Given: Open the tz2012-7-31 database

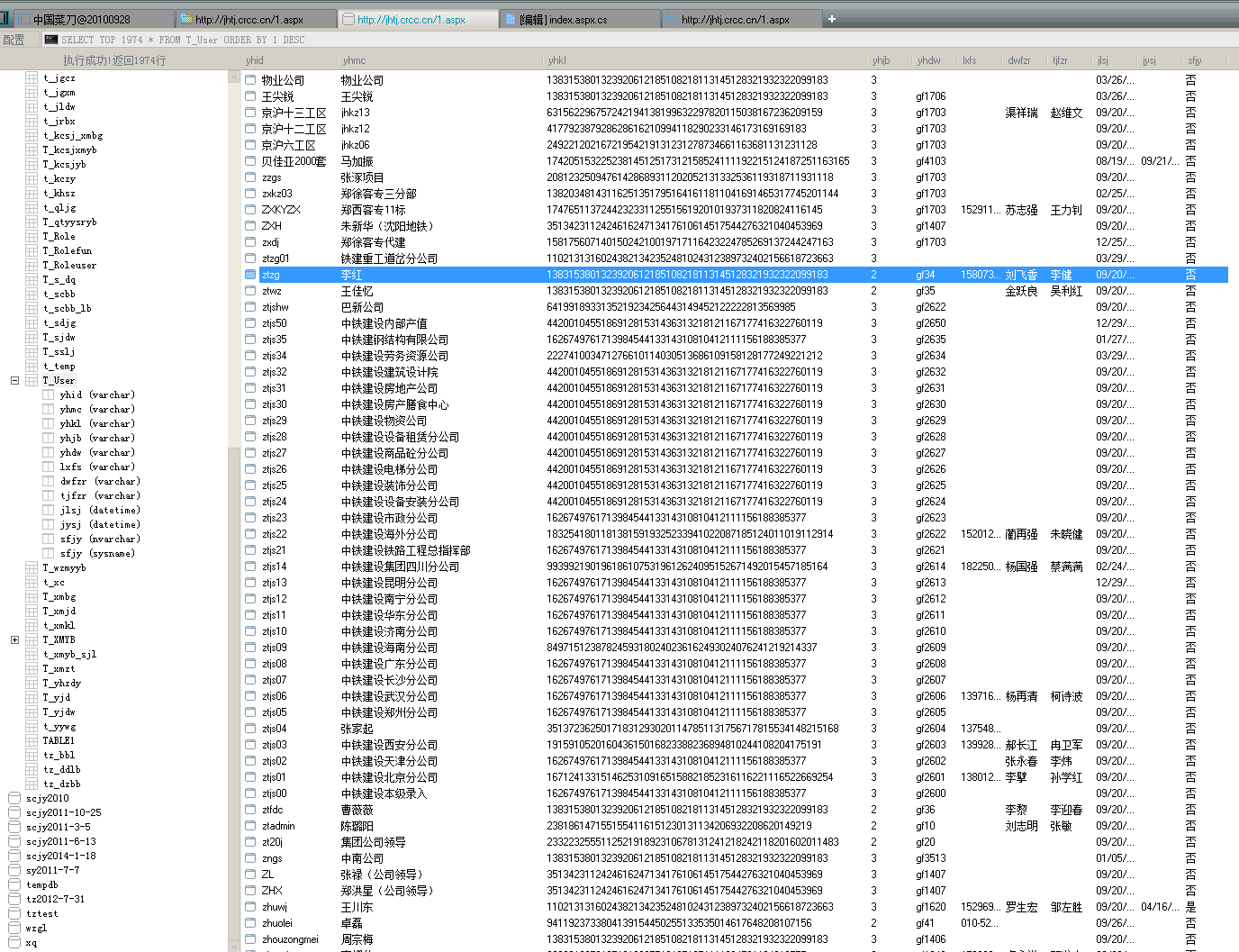Looking at the screenshot, I should click(x=55, y=900).
